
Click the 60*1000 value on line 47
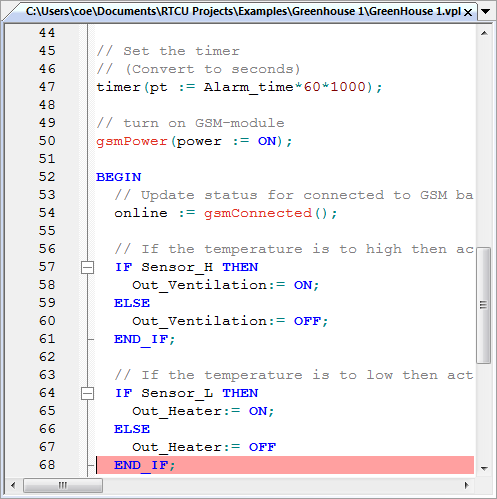click(335, 87)
